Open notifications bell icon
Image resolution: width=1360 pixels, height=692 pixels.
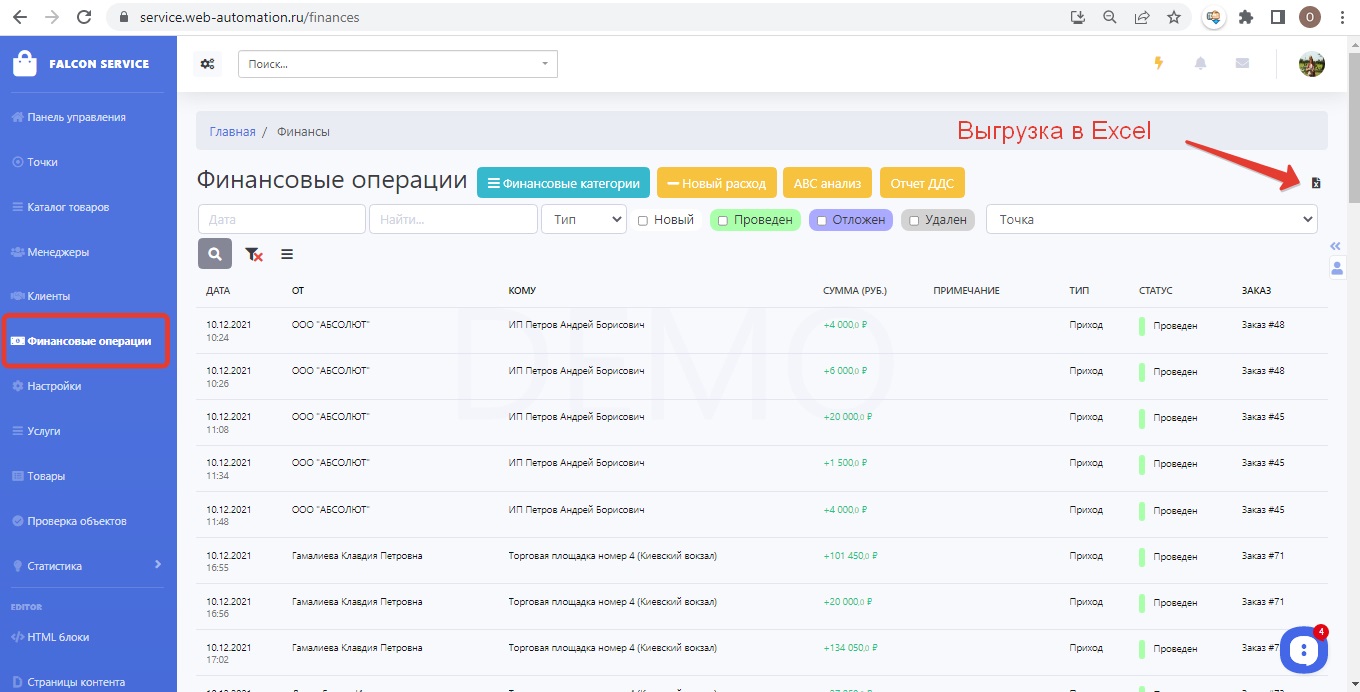[x=1201, y=63]
